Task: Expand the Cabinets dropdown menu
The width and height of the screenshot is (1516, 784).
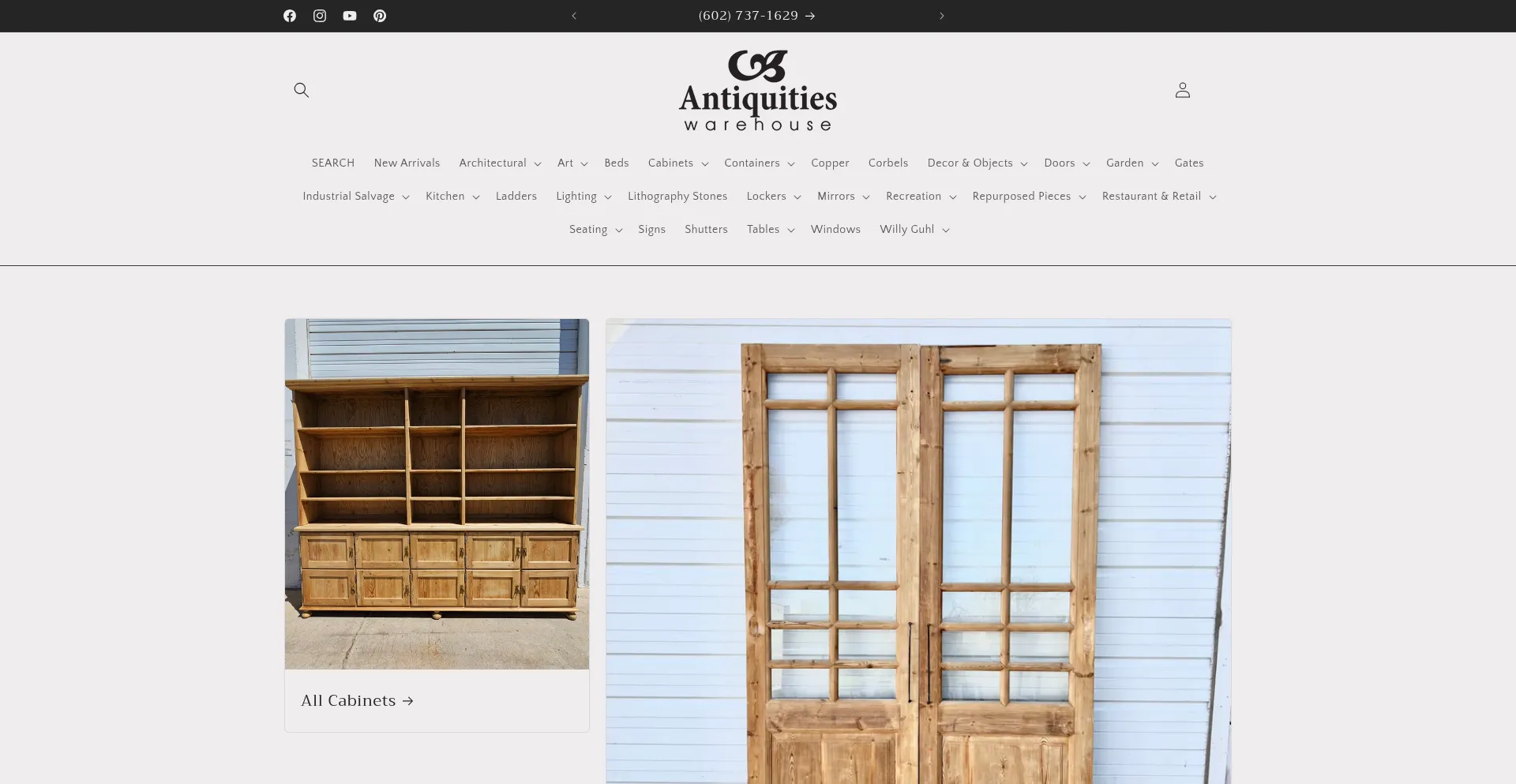Action: click(678, 163)
